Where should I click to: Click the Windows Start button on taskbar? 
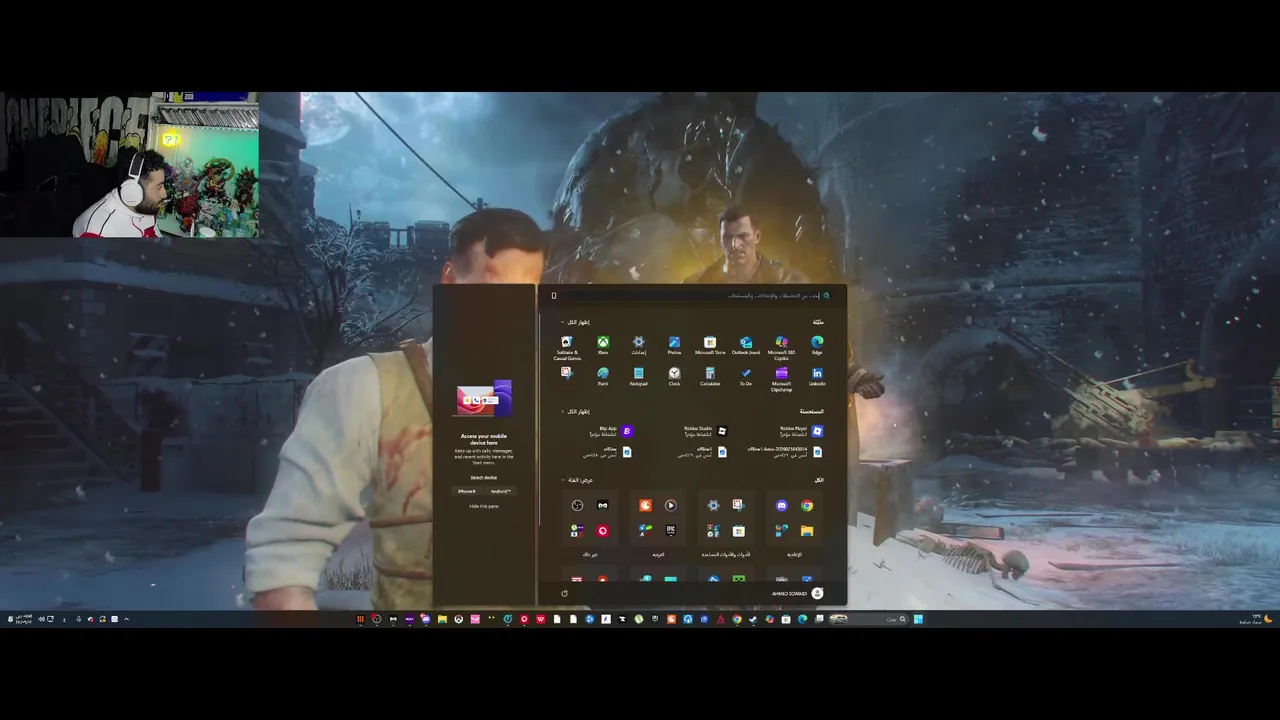[x=918, y=619]
